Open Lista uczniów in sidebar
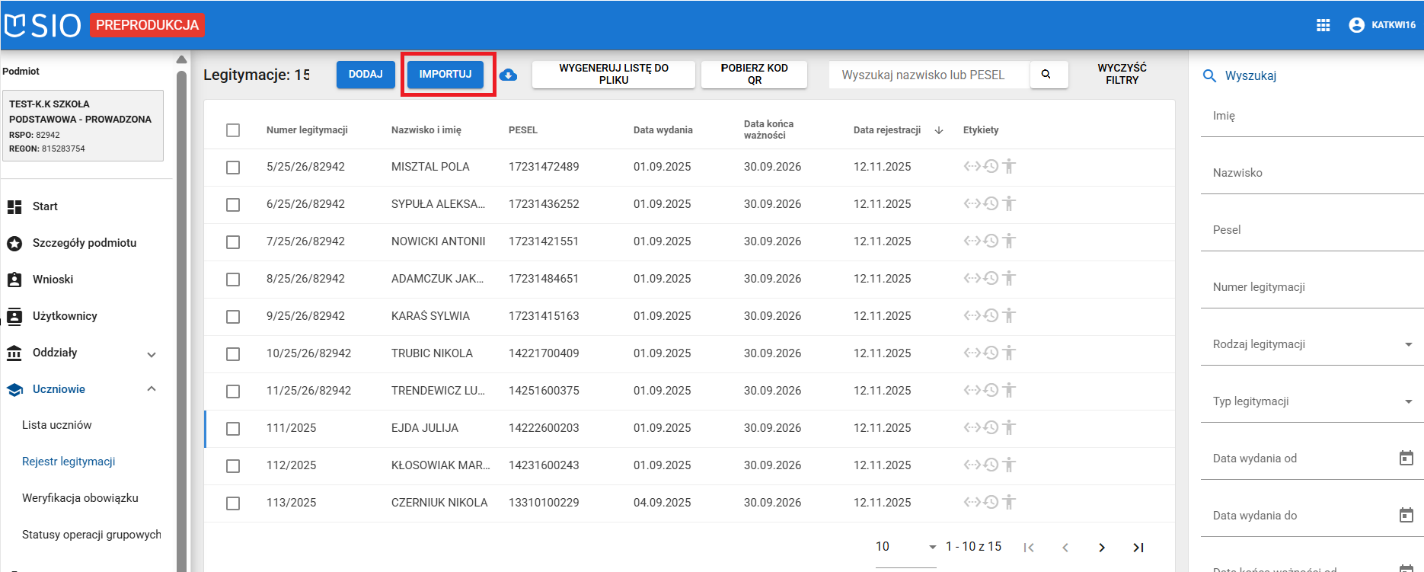The height and width of the screenshot is (572, 1424). [x=57, y=425]
